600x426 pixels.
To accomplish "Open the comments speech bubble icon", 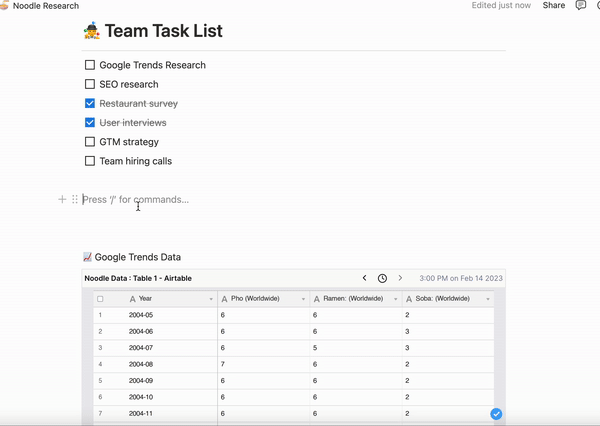I will click(x=580, y=5).
